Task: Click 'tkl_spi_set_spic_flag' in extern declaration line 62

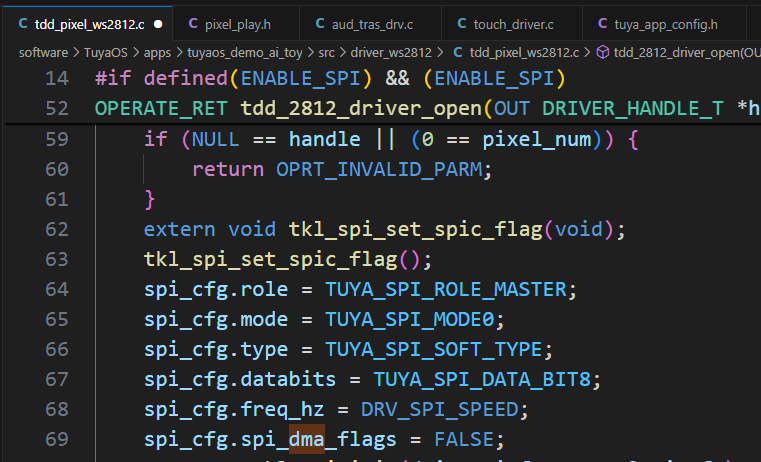Action: pos(415,230)
